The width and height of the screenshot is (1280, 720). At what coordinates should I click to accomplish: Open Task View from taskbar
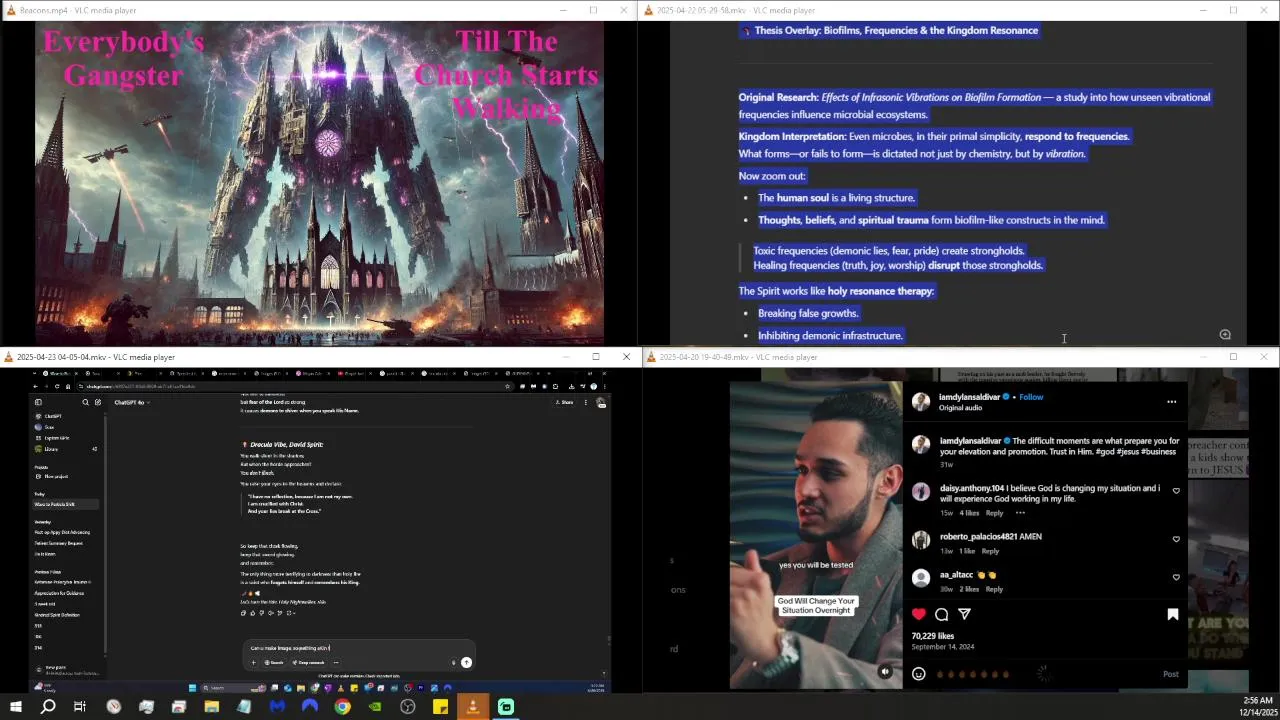pyautogui.click(x=80, y=707)
